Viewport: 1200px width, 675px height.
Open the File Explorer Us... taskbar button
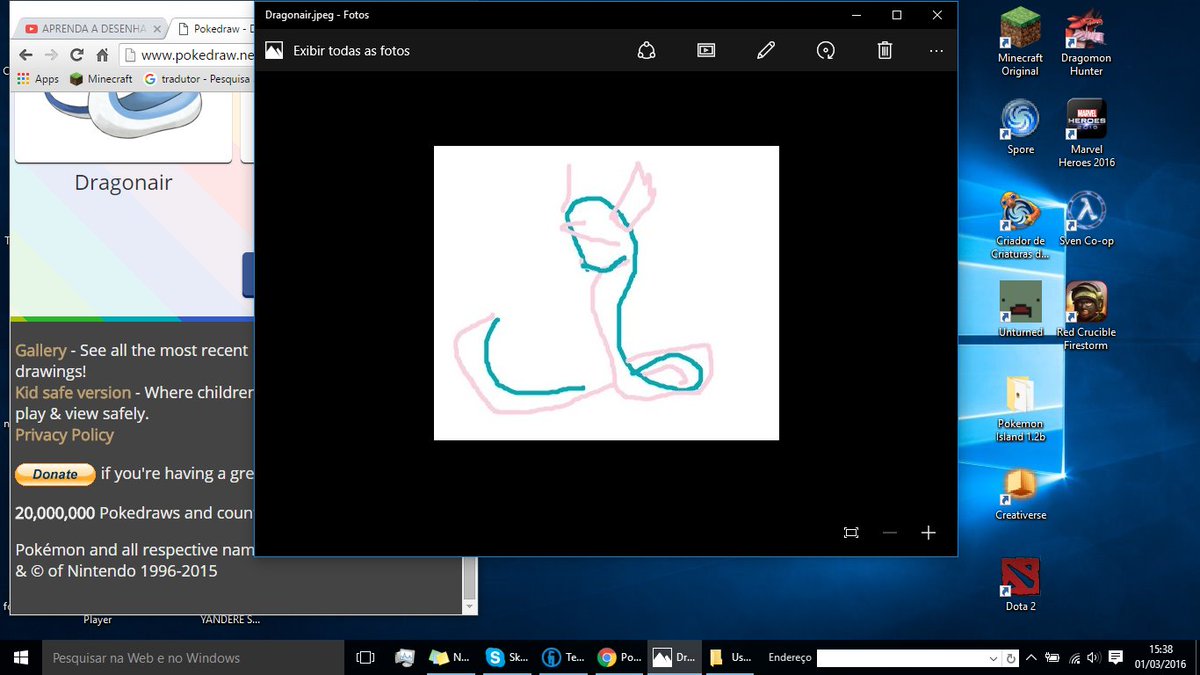(x=732, y=657)
